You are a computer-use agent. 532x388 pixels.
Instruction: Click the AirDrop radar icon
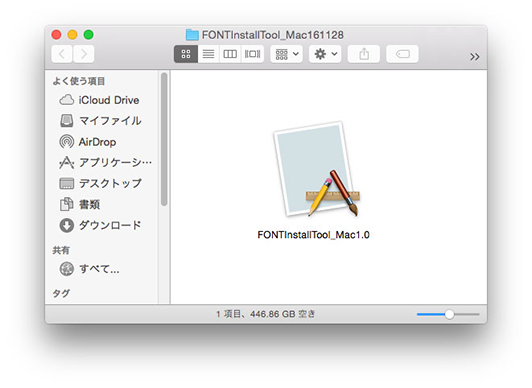(x=66, y=142)
